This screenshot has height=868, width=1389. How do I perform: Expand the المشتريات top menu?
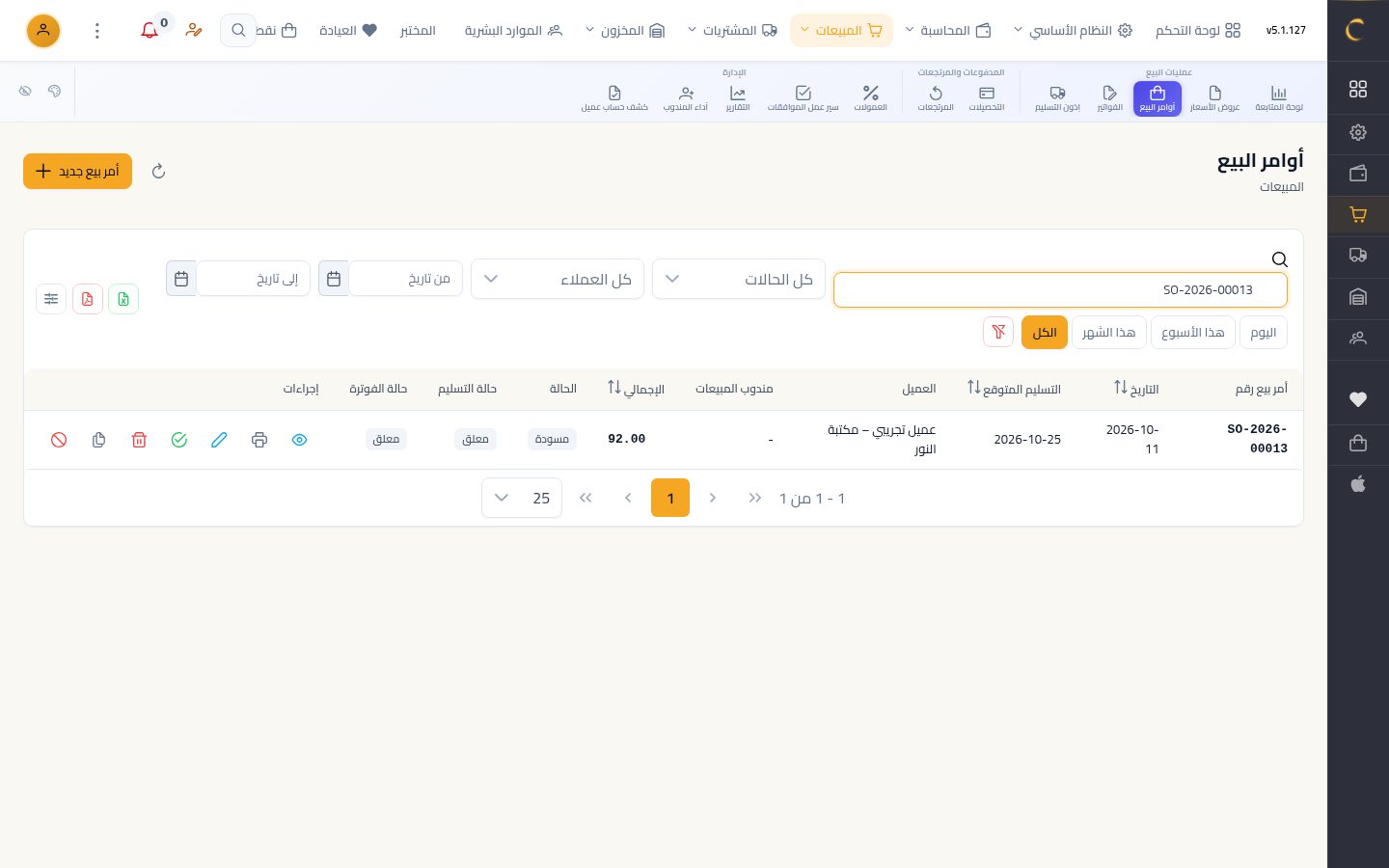pos(732,31)
